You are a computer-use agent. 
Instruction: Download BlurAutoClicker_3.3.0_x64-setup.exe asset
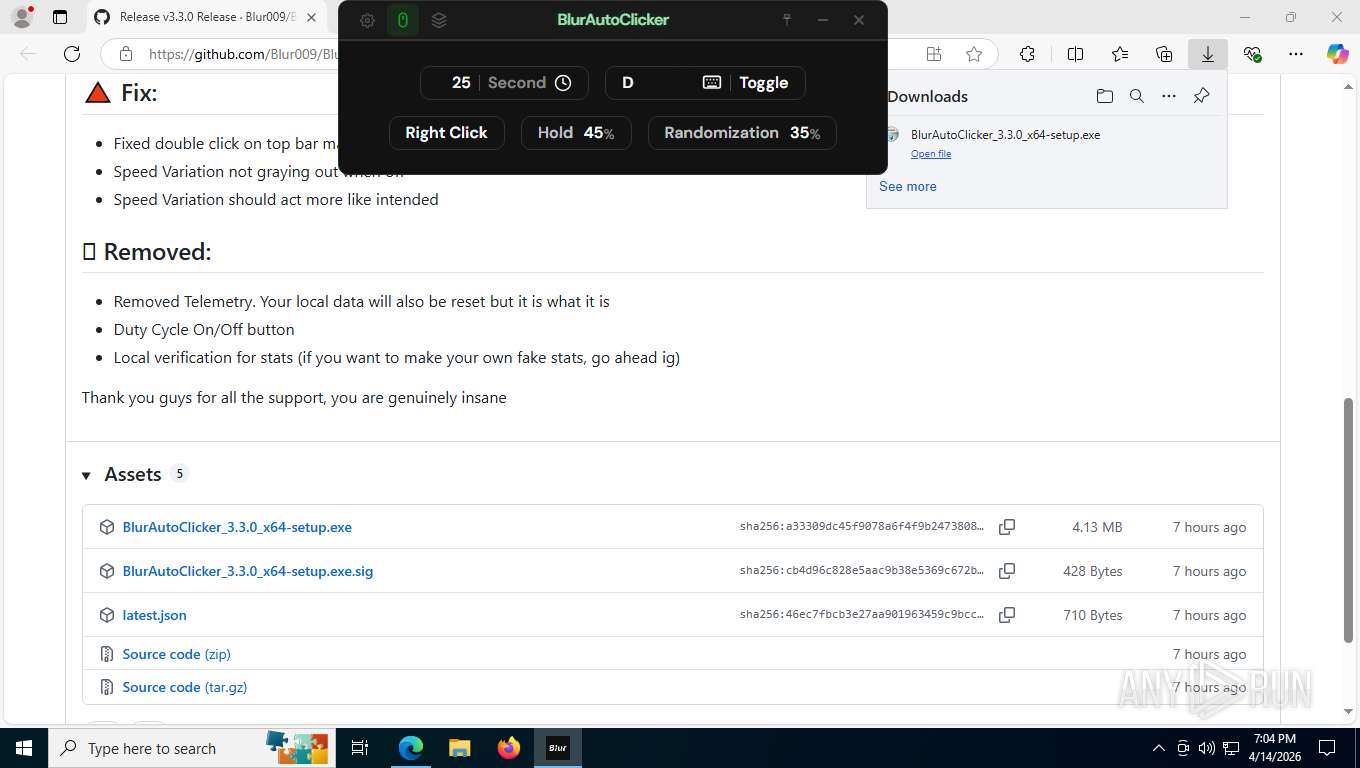(237, 527)
